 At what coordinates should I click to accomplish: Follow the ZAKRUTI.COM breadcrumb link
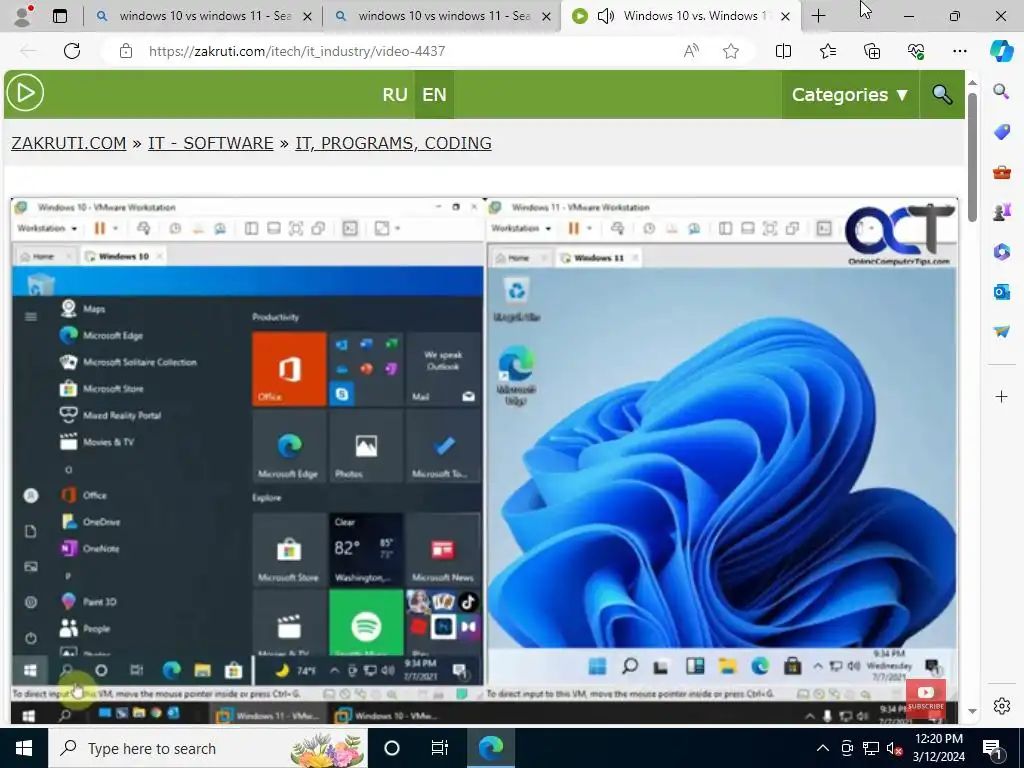click(69, 143)
